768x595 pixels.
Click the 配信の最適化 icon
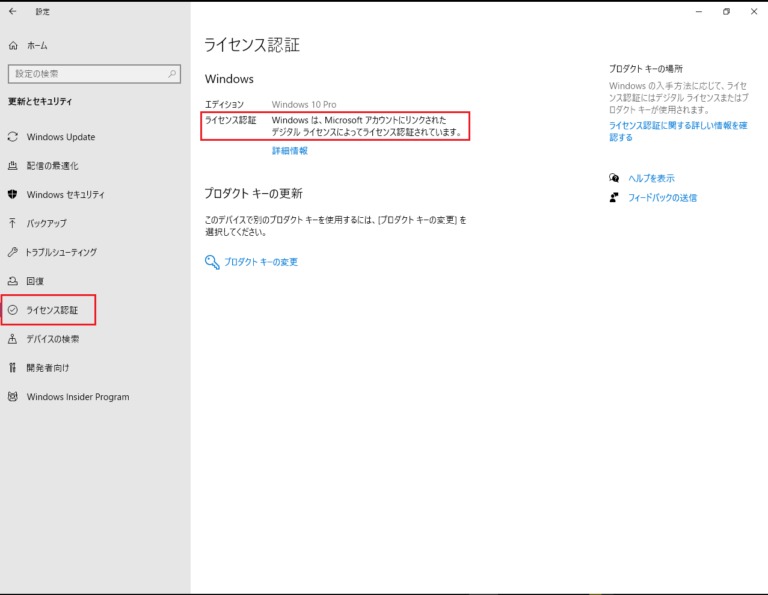point(13,166)
